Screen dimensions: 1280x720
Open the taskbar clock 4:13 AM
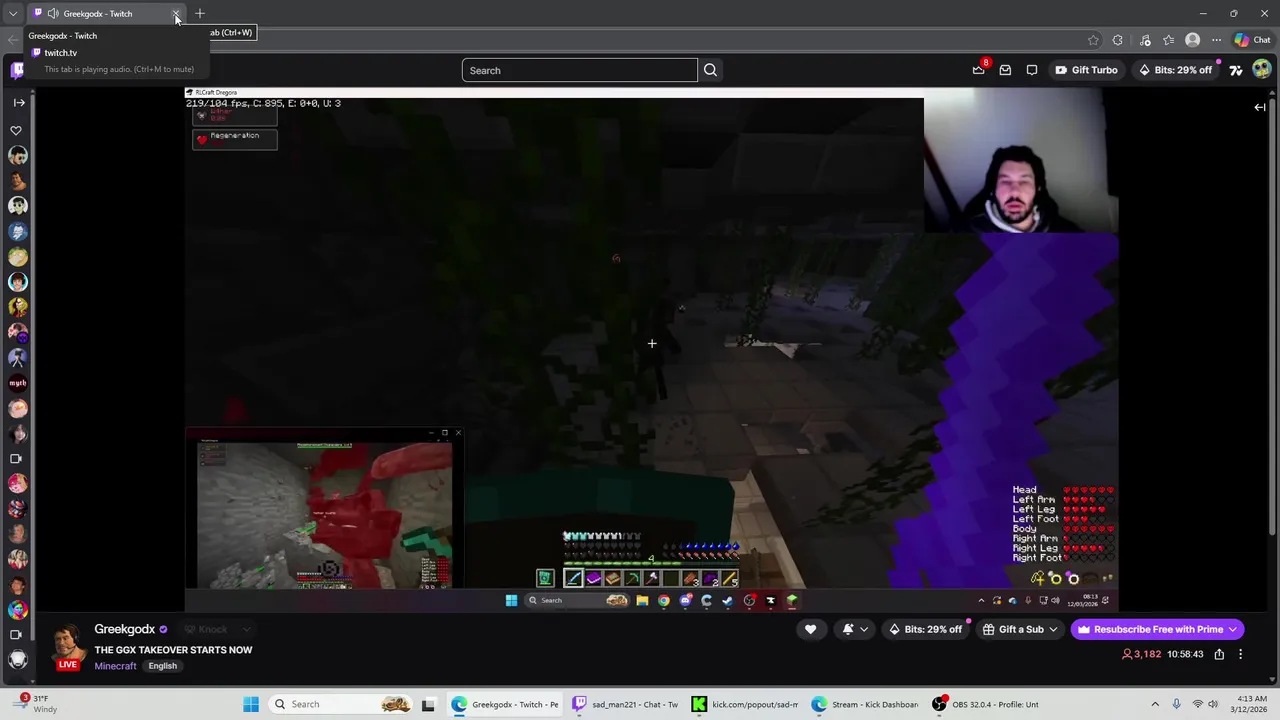click(x=1252, y=704)
